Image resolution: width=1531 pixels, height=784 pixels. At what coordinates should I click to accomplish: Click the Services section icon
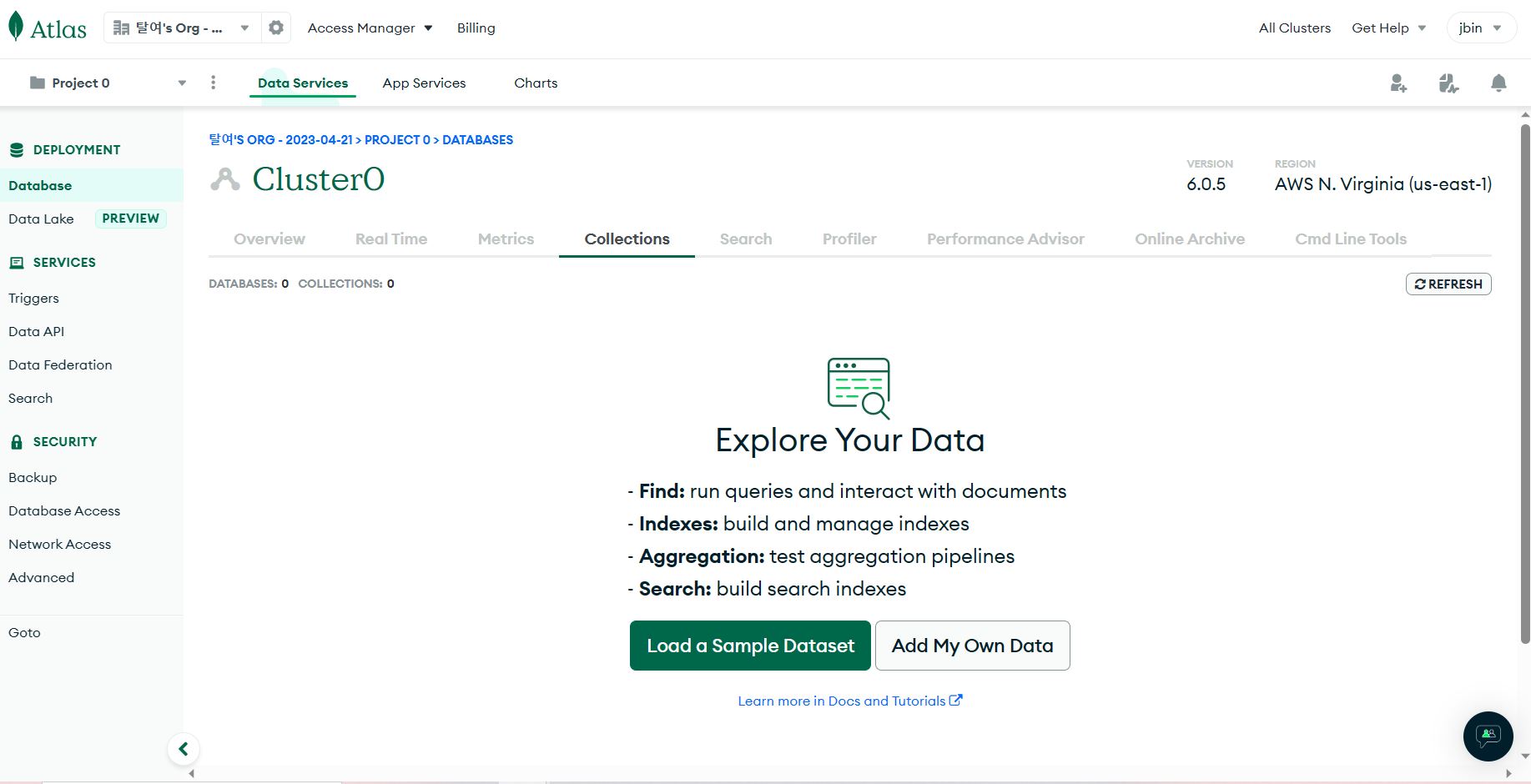17,263
